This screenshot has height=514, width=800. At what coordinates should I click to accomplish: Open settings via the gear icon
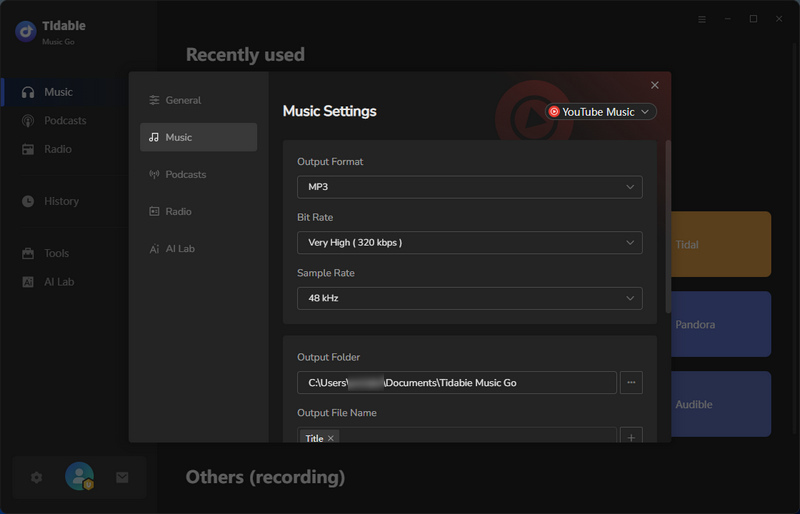37,478
